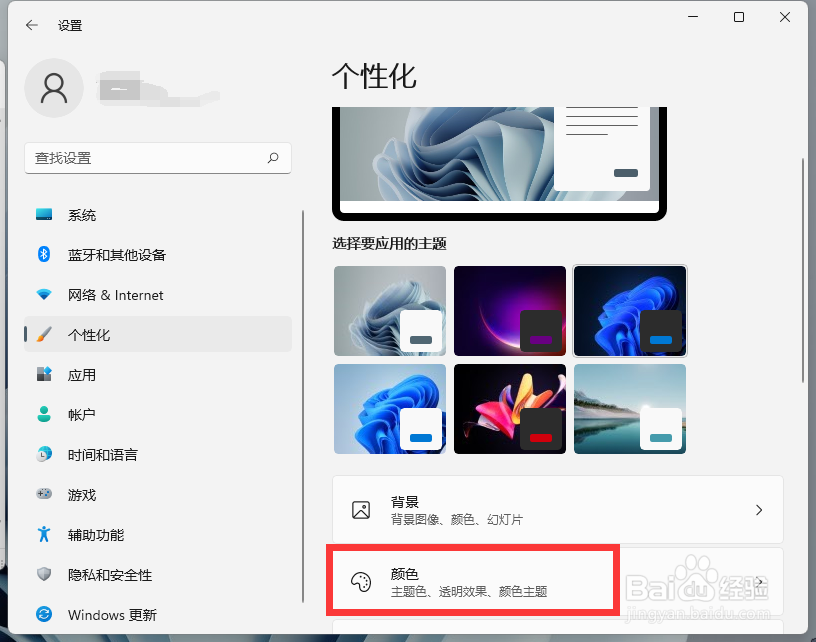Click the globe clock icon for 时间和语言
816x642 pixels.
point(44,454)
